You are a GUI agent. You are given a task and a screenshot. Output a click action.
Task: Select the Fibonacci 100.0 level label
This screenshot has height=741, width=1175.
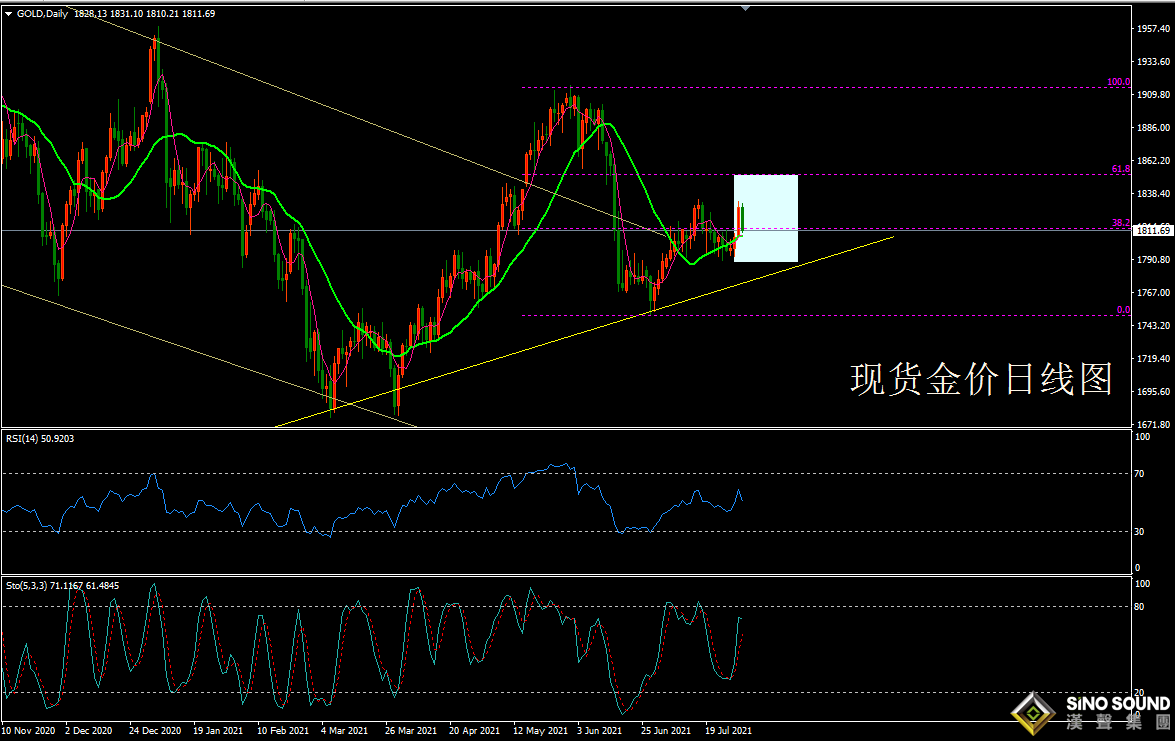point(1119,82)
